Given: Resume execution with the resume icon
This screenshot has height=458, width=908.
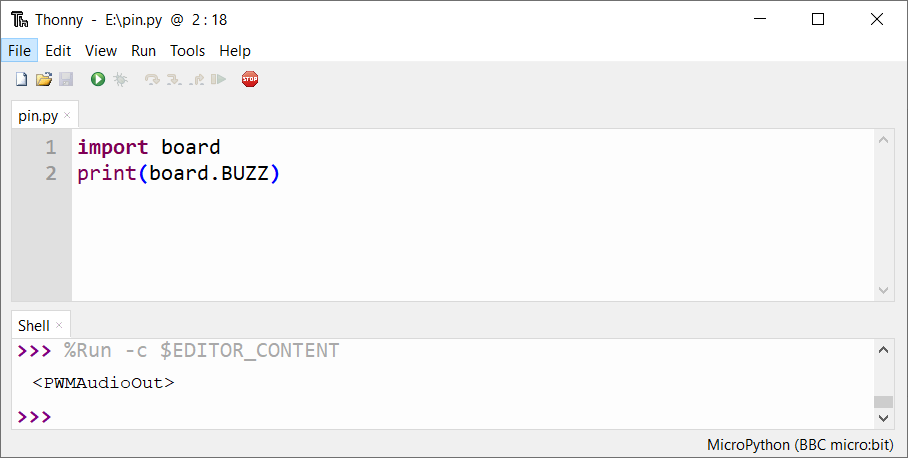Looking at the screenshot, I should coord(218,79).
